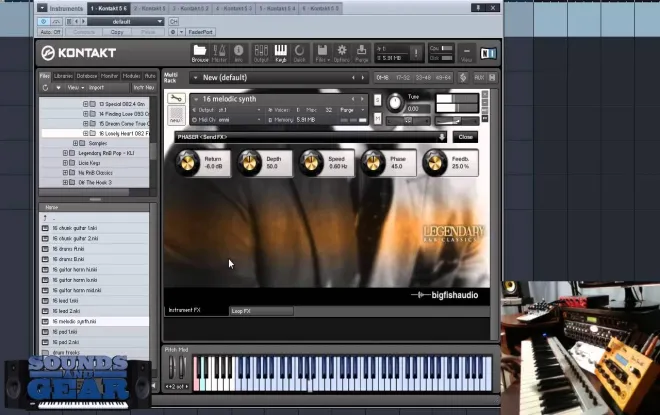660x415 pixels.
Task: Click the parent folder up-arrow row
Action: 94,218
